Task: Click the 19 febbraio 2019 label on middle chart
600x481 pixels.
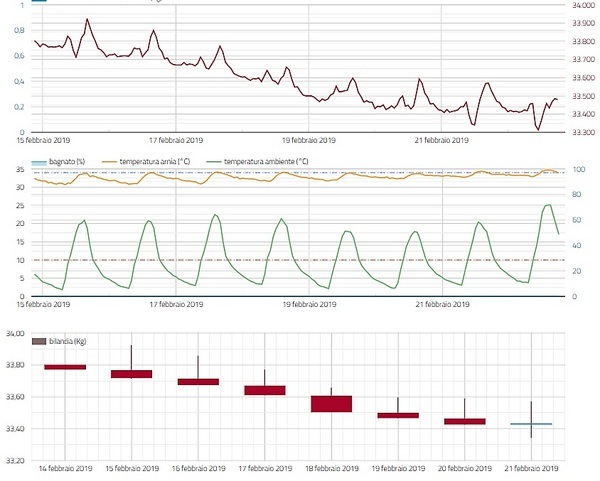Action: [x=309, y=304]
